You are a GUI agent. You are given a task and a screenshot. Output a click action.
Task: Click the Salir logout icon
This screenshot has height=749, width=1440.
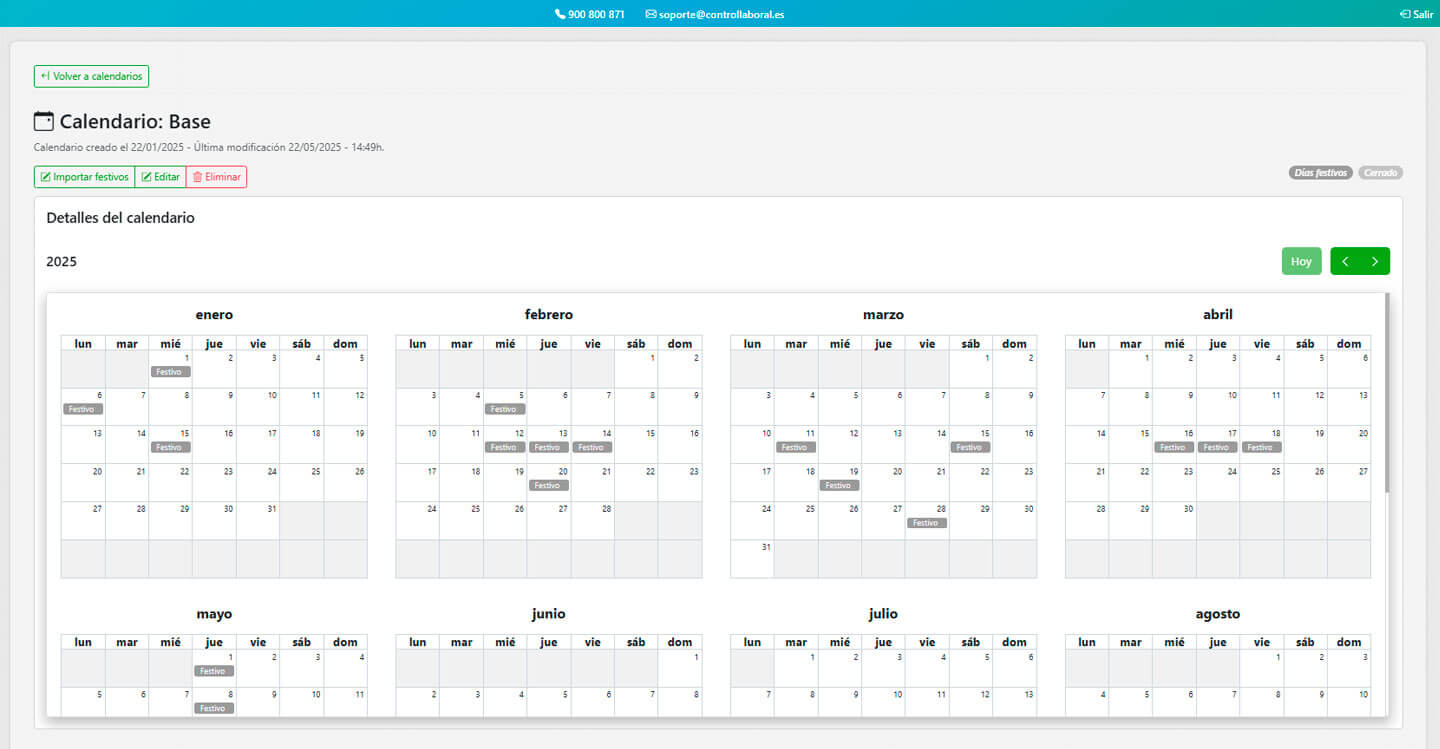click(1405, 14)
